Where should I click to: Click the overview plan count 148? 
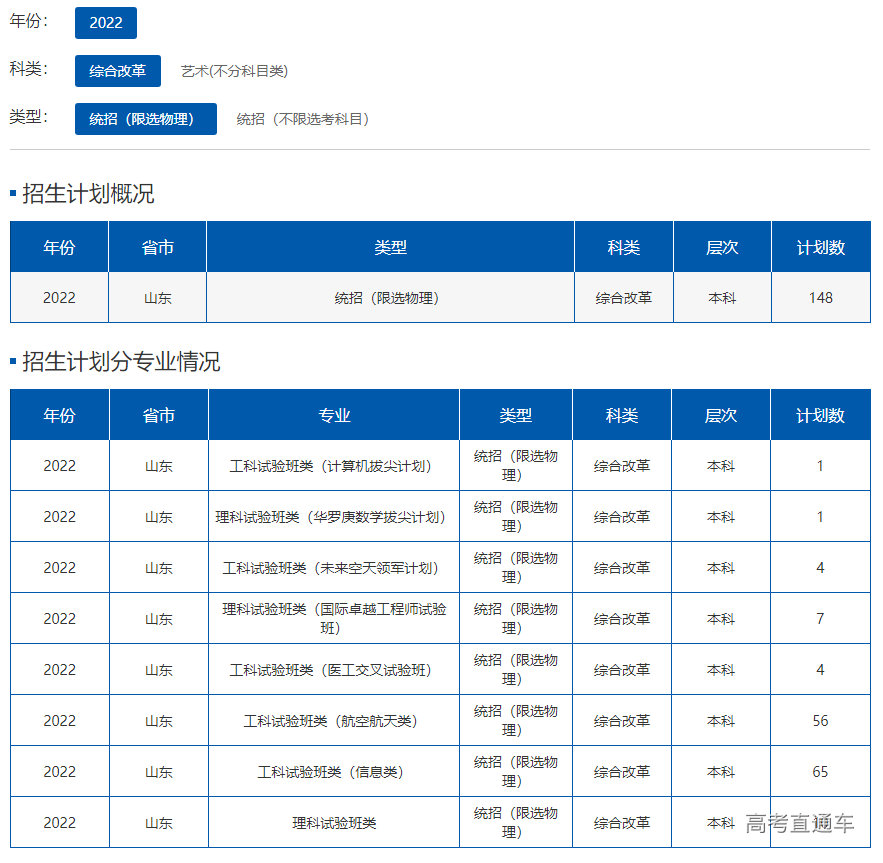pyautogui.click(x=820, y=298)
